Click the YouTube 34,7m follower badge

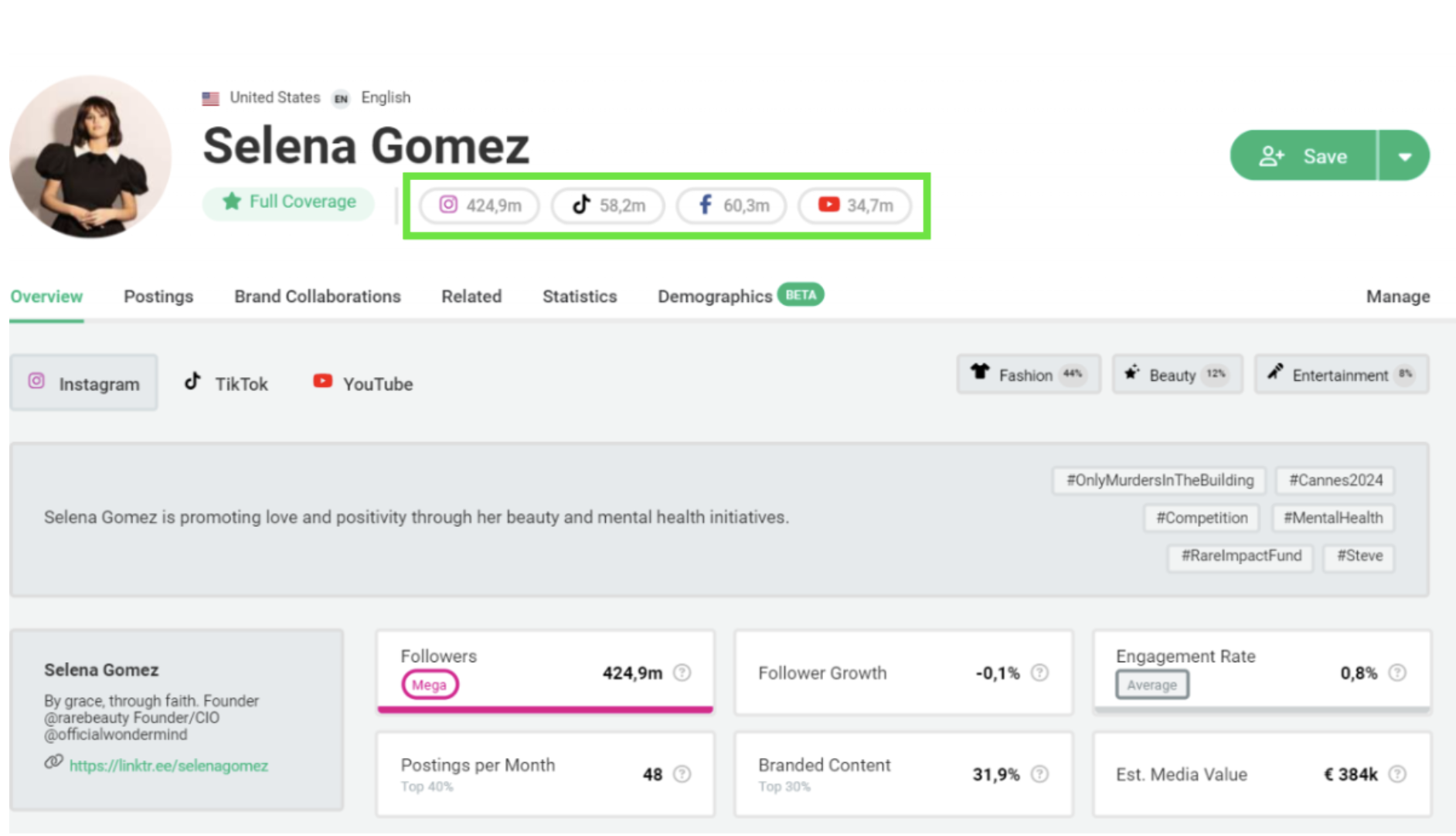pyautogui.click(x=855, y=206)
